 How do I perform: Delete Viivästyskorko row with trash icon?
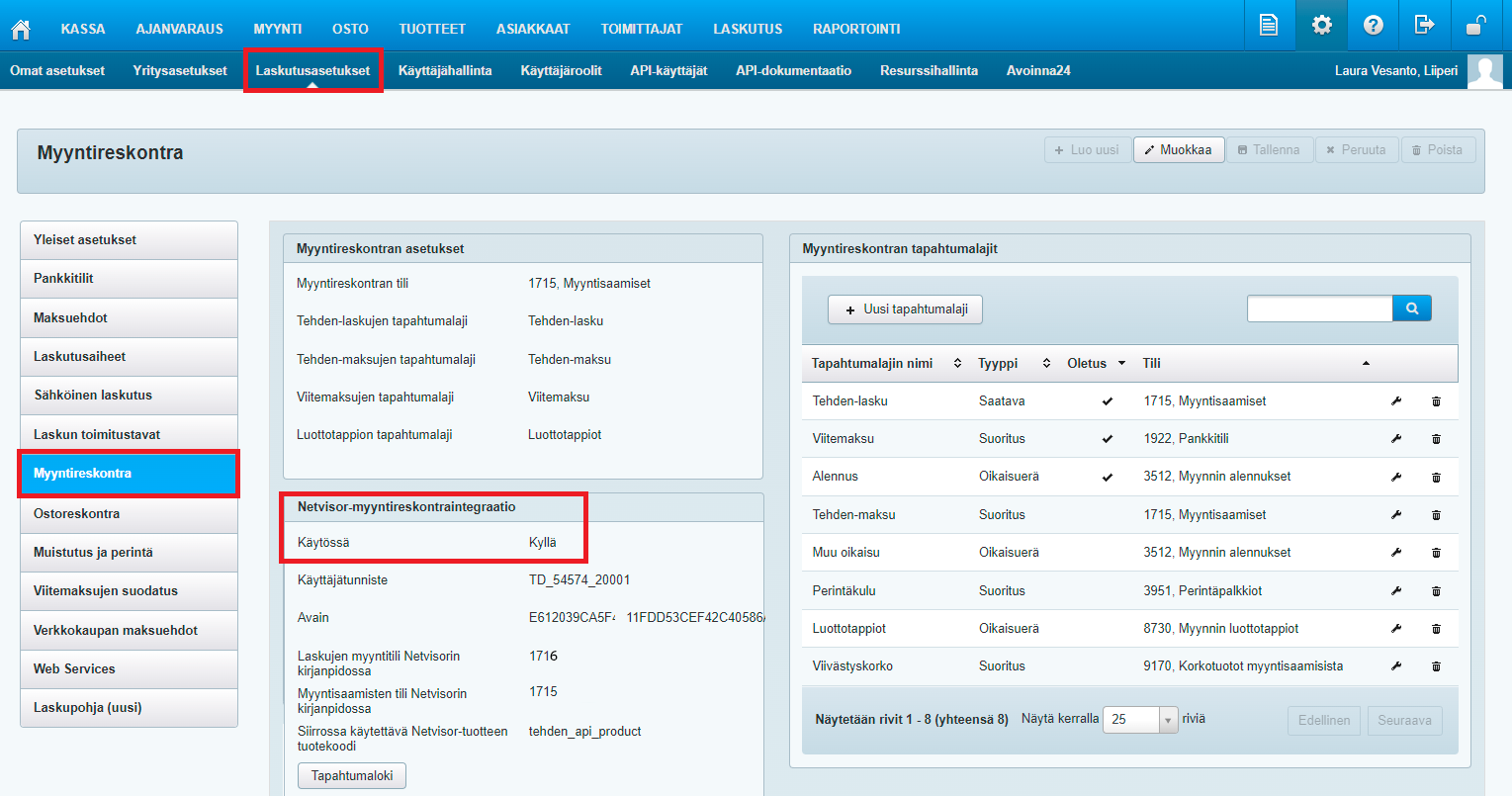pos(1436,666)
